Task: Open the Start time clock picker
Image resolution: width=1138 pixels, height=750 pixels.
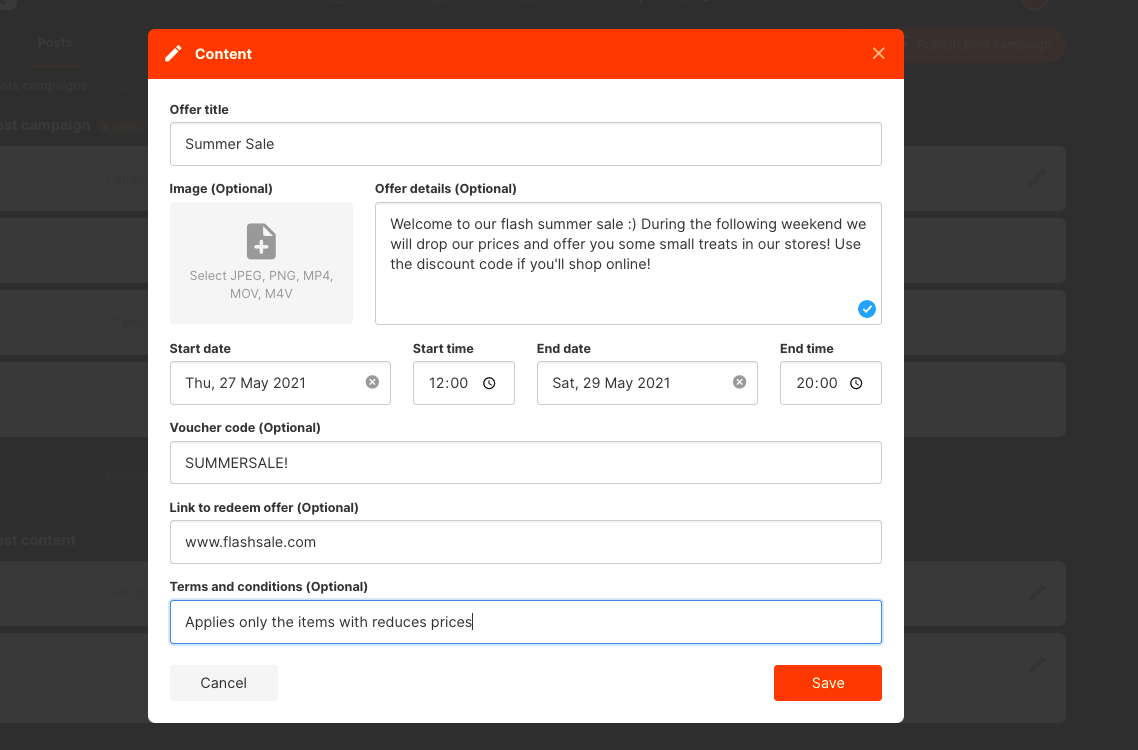Action: [x=489, y=383]
